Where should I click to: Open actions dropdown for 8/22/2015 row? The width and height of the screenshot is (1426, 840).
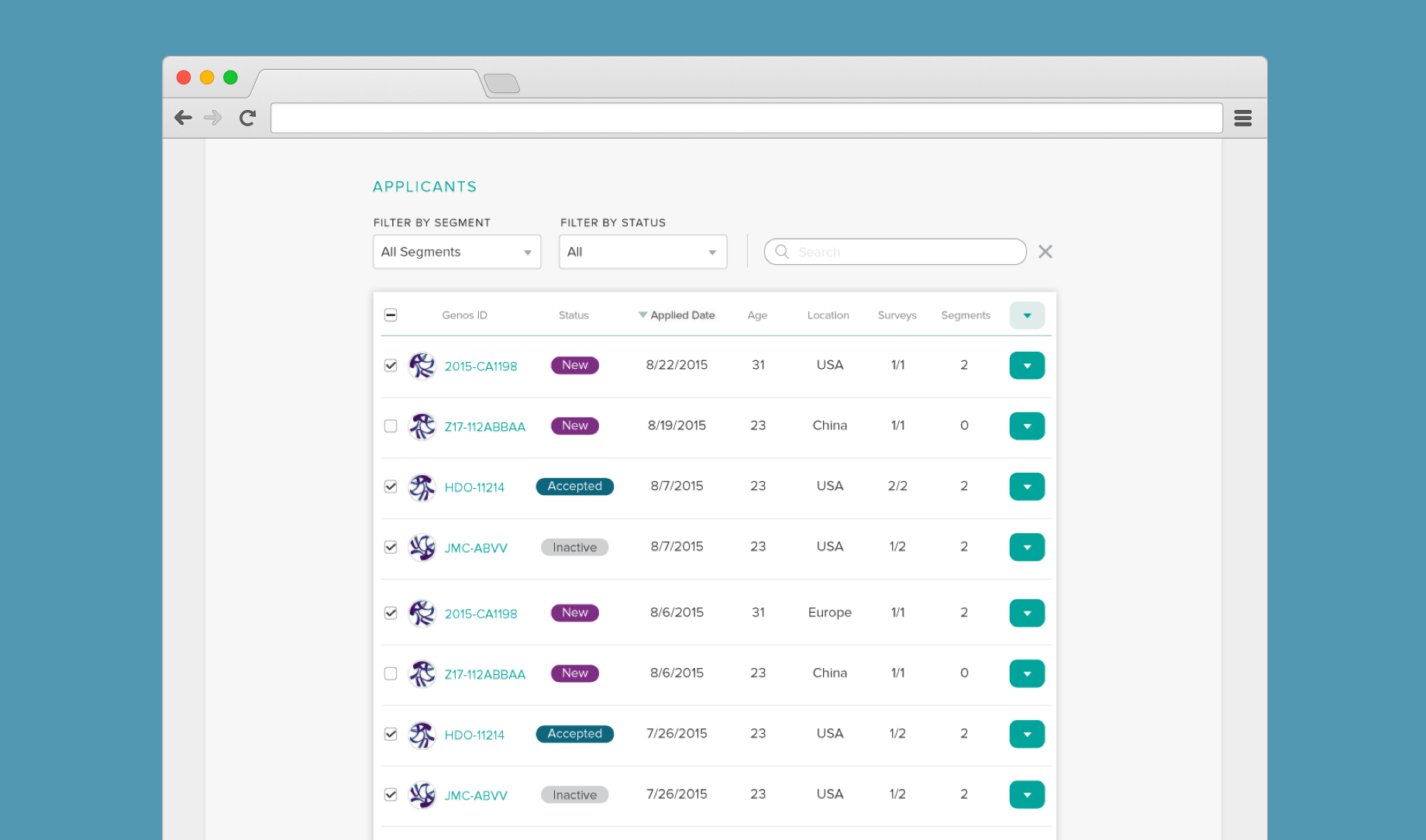[1027, 366]
